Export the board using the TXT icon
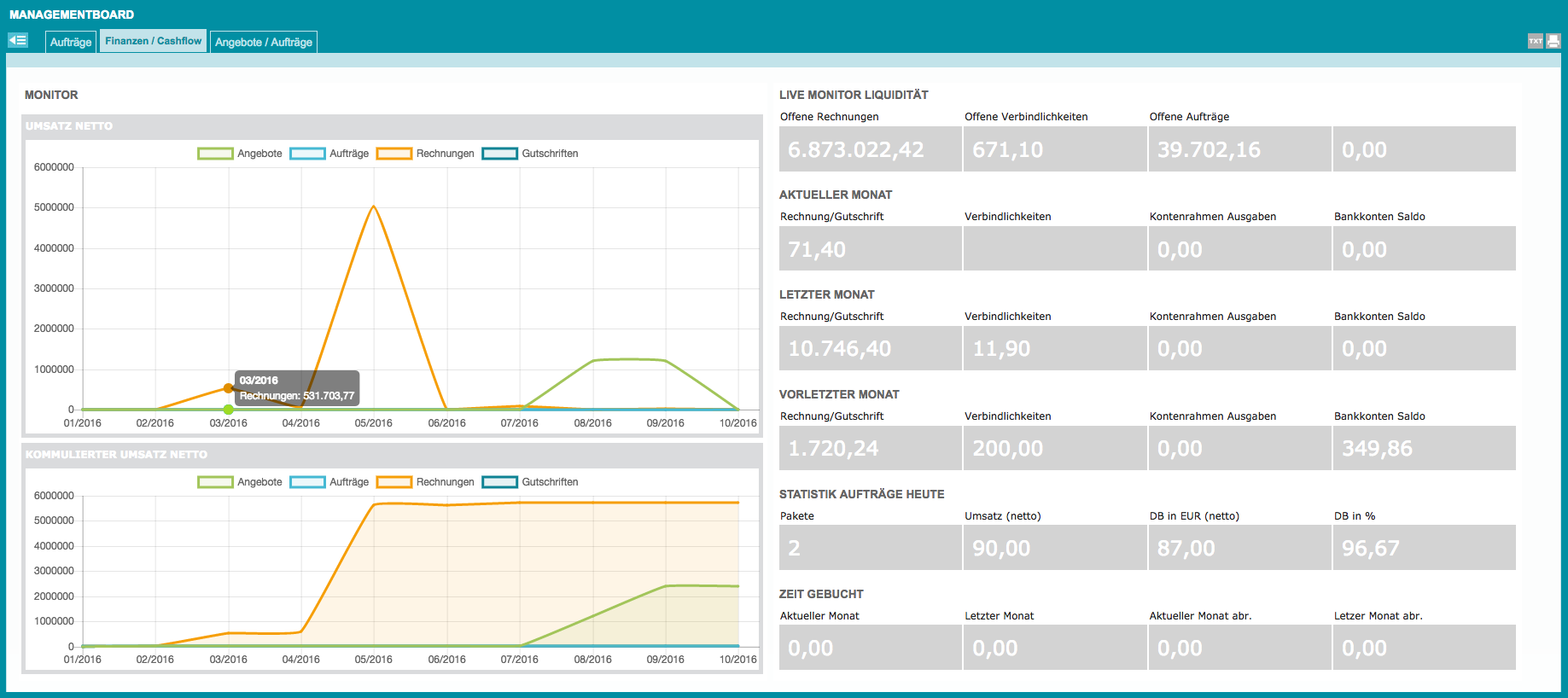The height and width of the screenshot is (698, 1568). 1536,41
